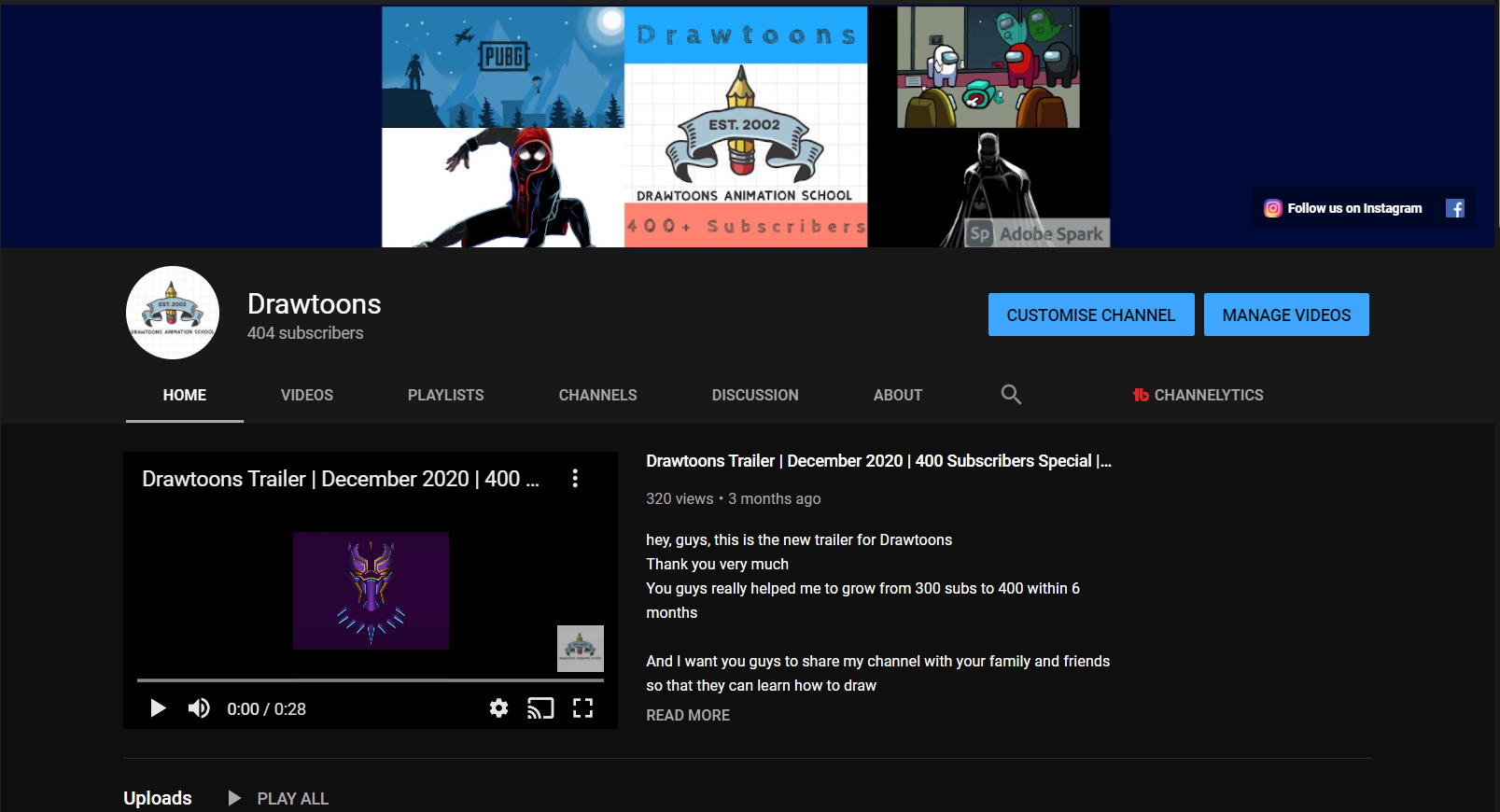This screenshot has width=1500, height=812.
Task: Open Instagram icon in the banner
Action: [1272, 208]
